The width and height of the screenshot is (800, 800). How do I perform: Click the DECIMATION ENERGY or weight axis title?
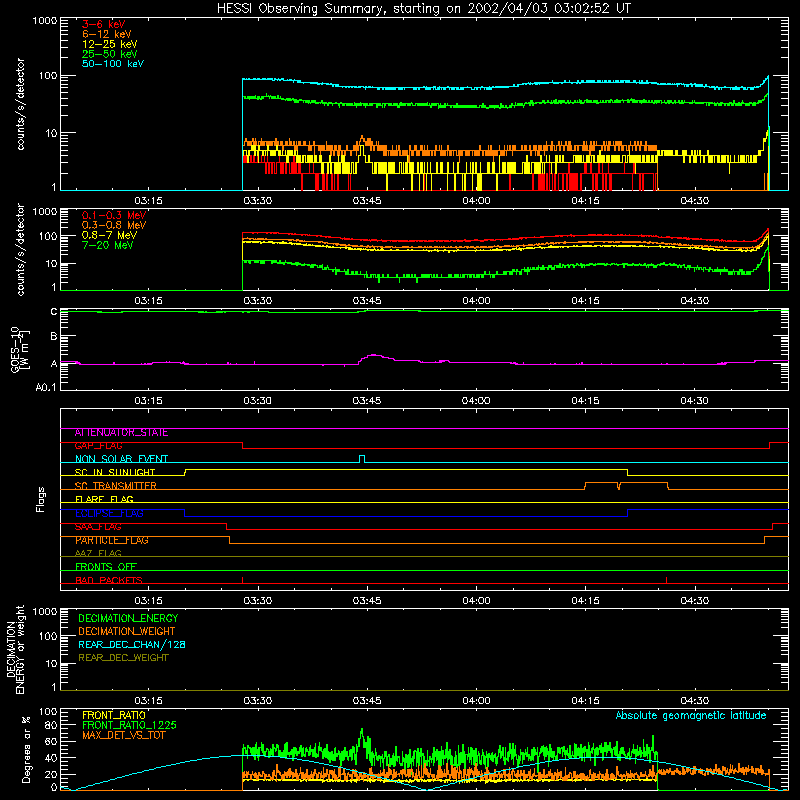click(x=16, y=649)
